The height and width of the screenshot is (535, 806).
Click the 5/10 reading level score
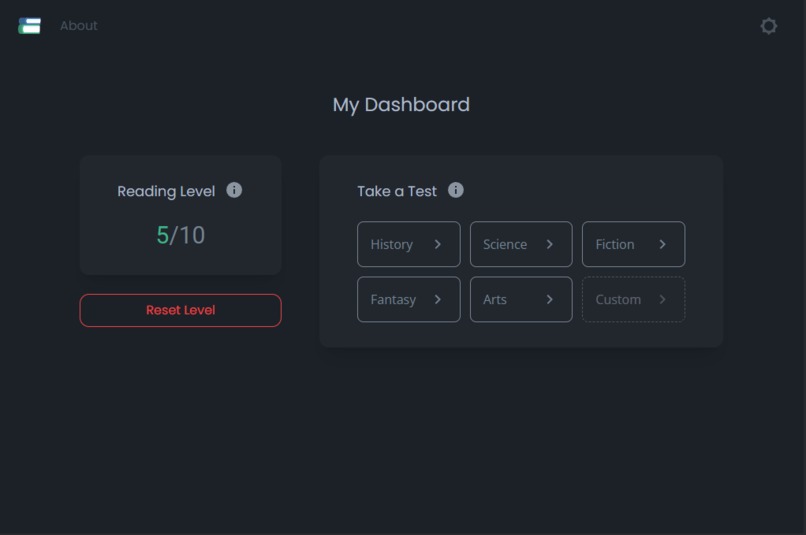(180, 235)
